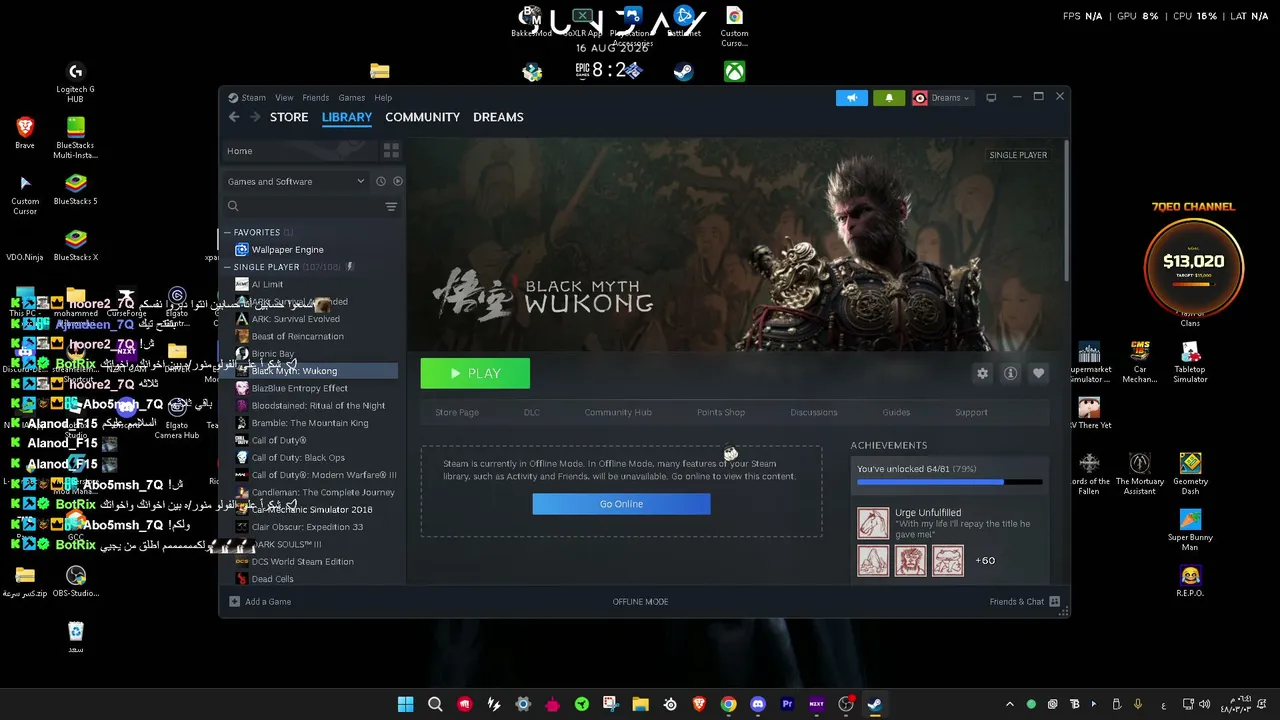Click the achievements progress bar
Screen dimensions: 1280x720
pos(949,482)
